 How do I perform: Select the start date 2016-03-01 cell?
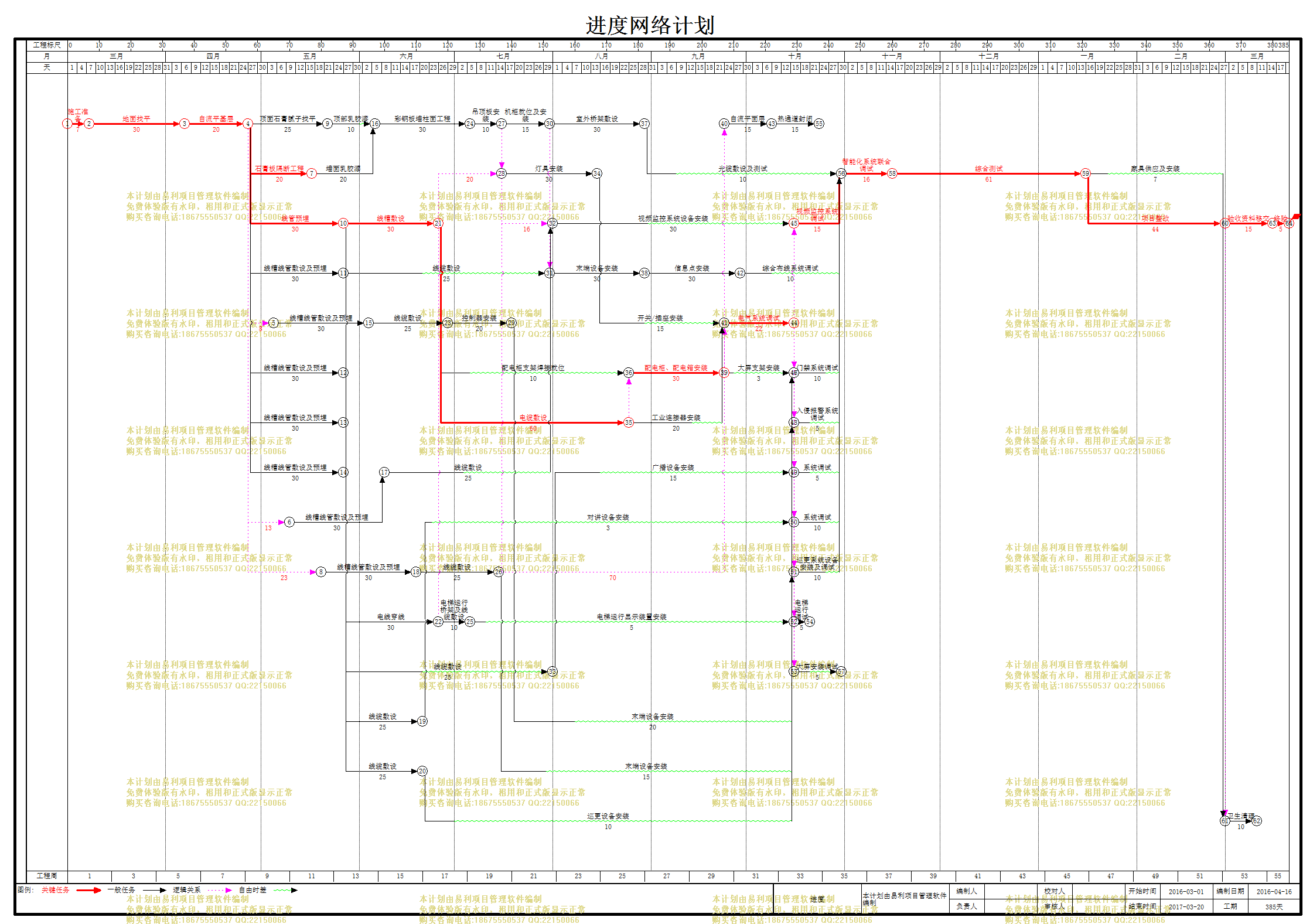click(x=1186, y=892)
